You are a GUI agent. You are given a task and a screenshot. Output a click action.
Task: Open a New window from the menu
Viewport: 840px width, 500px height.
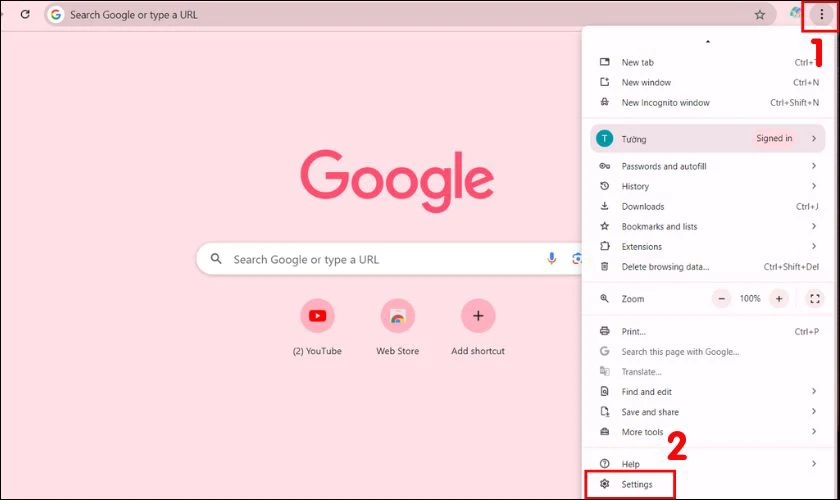pos(708,83)
